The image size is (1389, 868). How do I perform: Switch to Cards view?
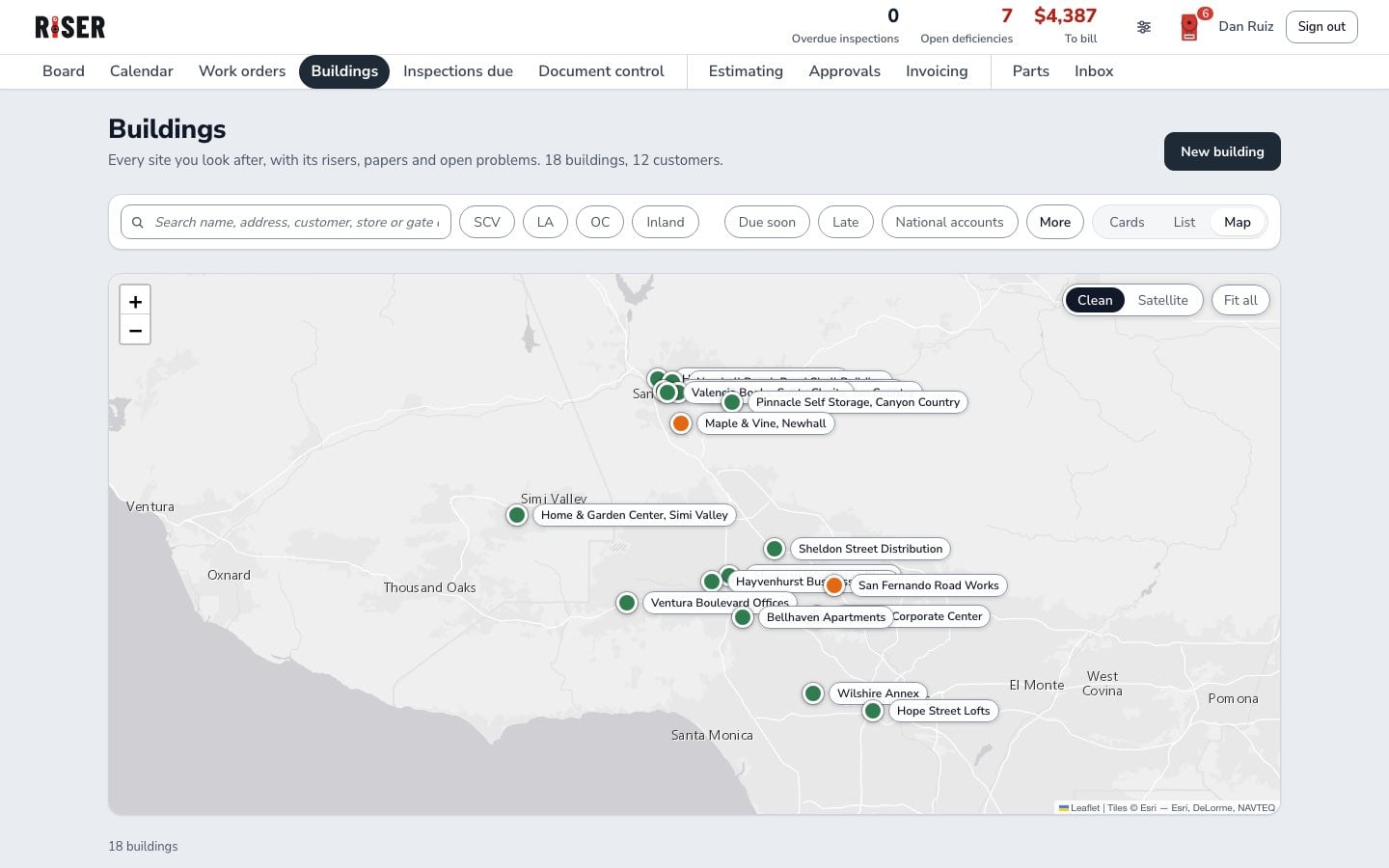point(1127,222)
